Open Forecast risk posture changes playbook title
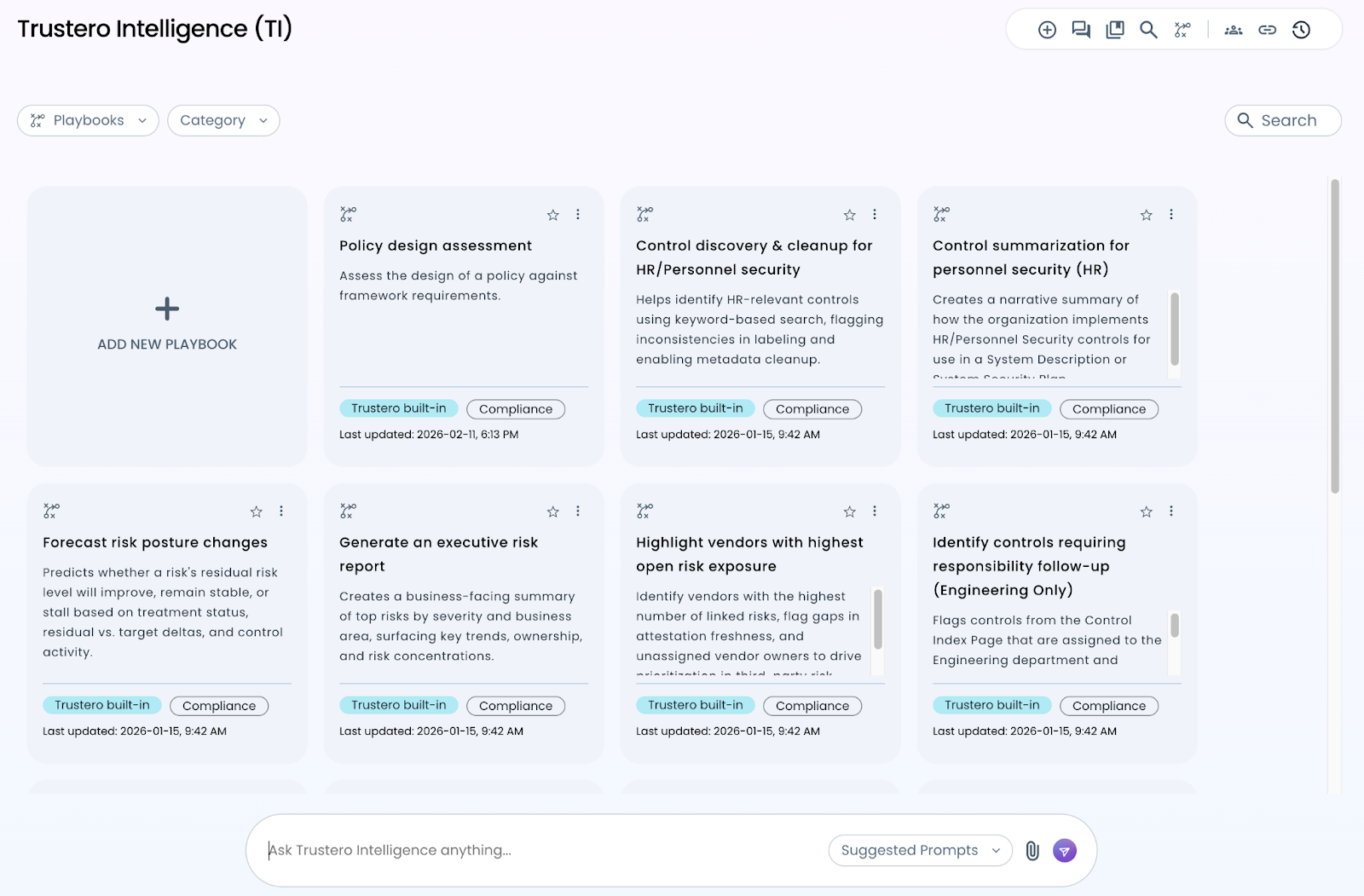 pos(155,542)
